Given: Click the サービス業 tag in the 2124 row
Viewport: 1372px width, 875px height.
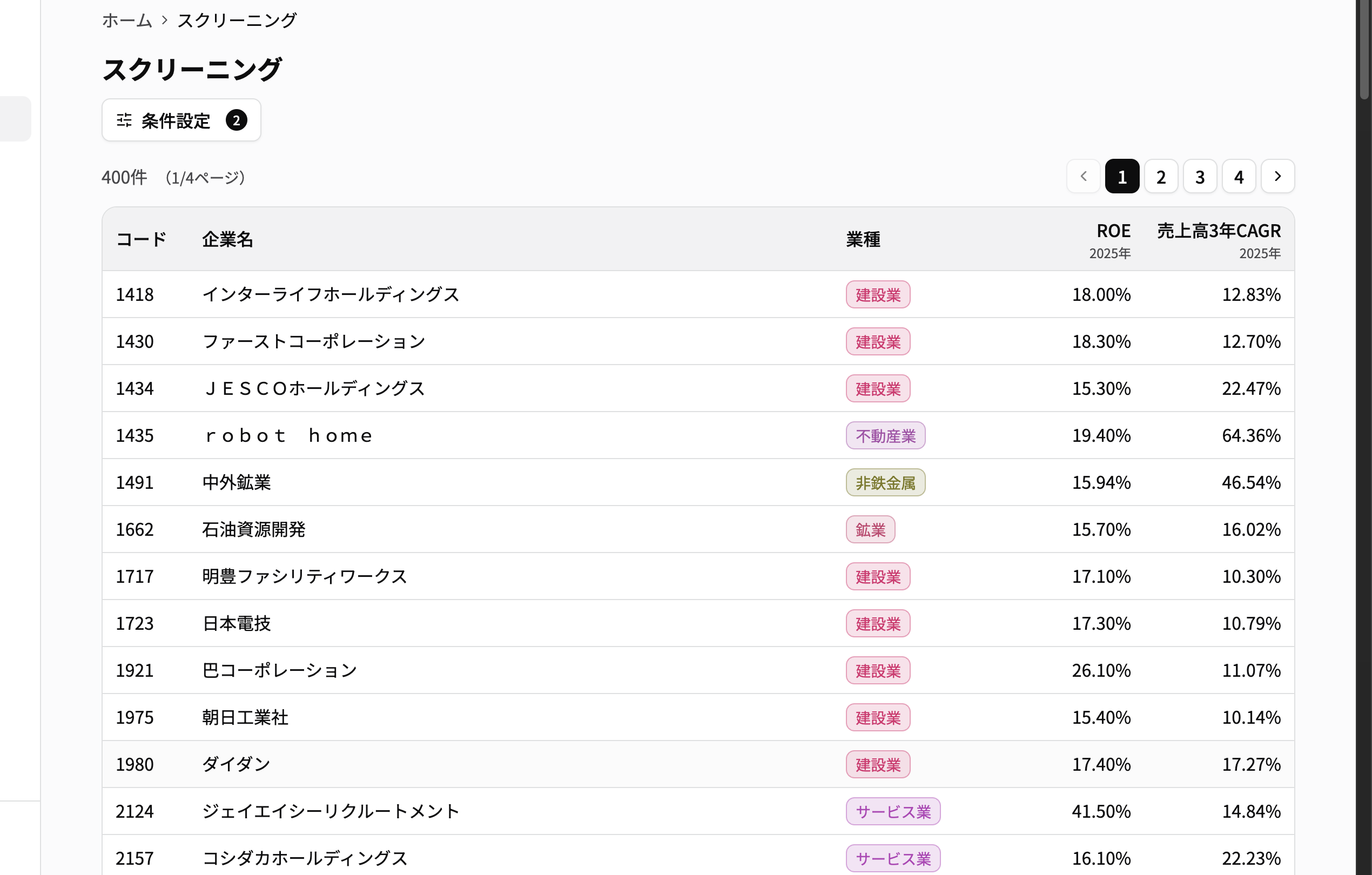Looking at the screenshot, I should pyautogui.click(x=893, y=812).
